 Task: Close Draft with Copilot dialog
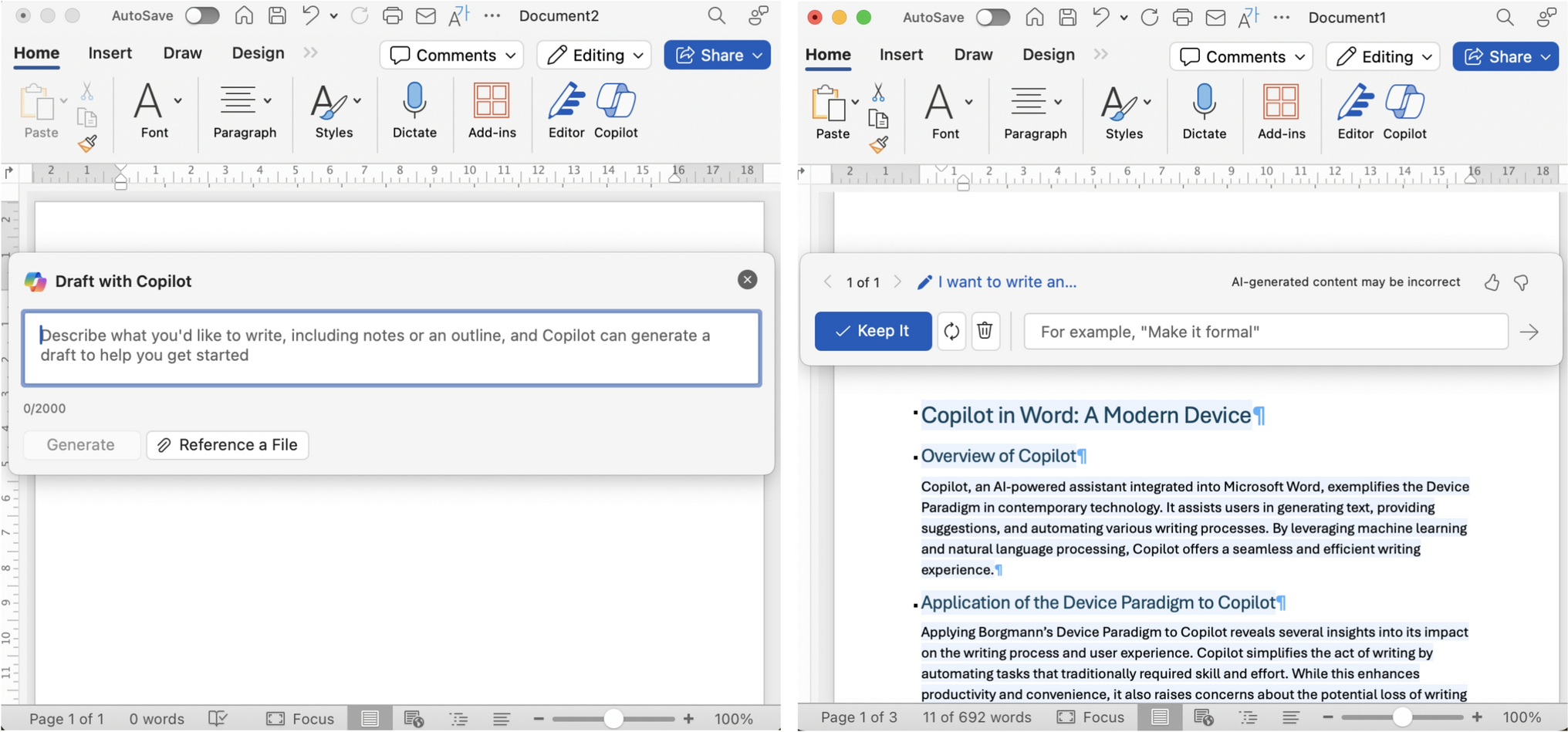tap(747, 279)
